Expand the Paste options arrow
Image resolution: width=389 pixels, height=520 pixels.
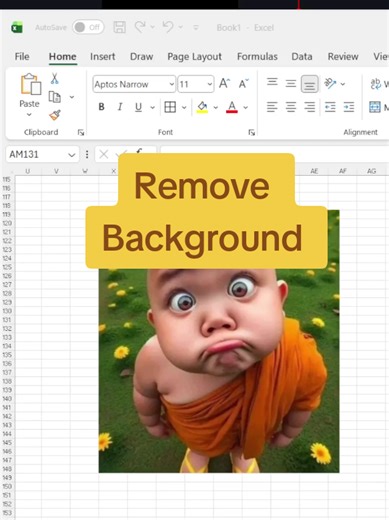[x=29, y=114]
